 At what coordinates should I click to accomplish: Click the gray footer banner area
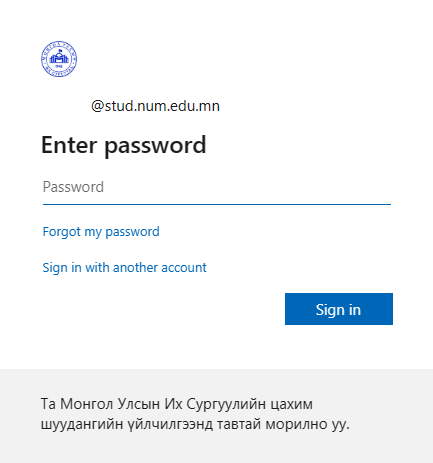click(216, 416)
